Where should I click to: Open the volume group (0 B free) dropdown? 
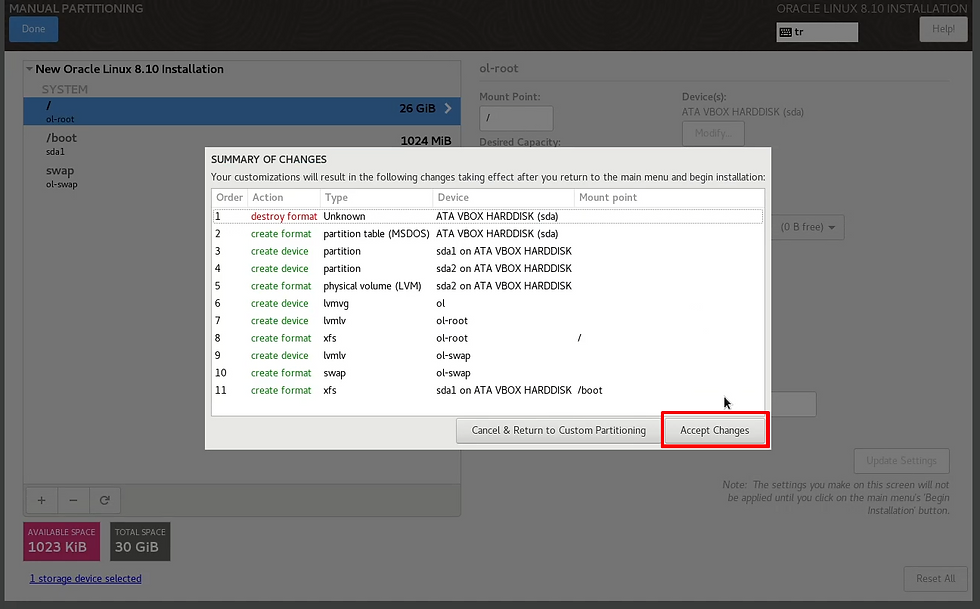tap(808, 227)
